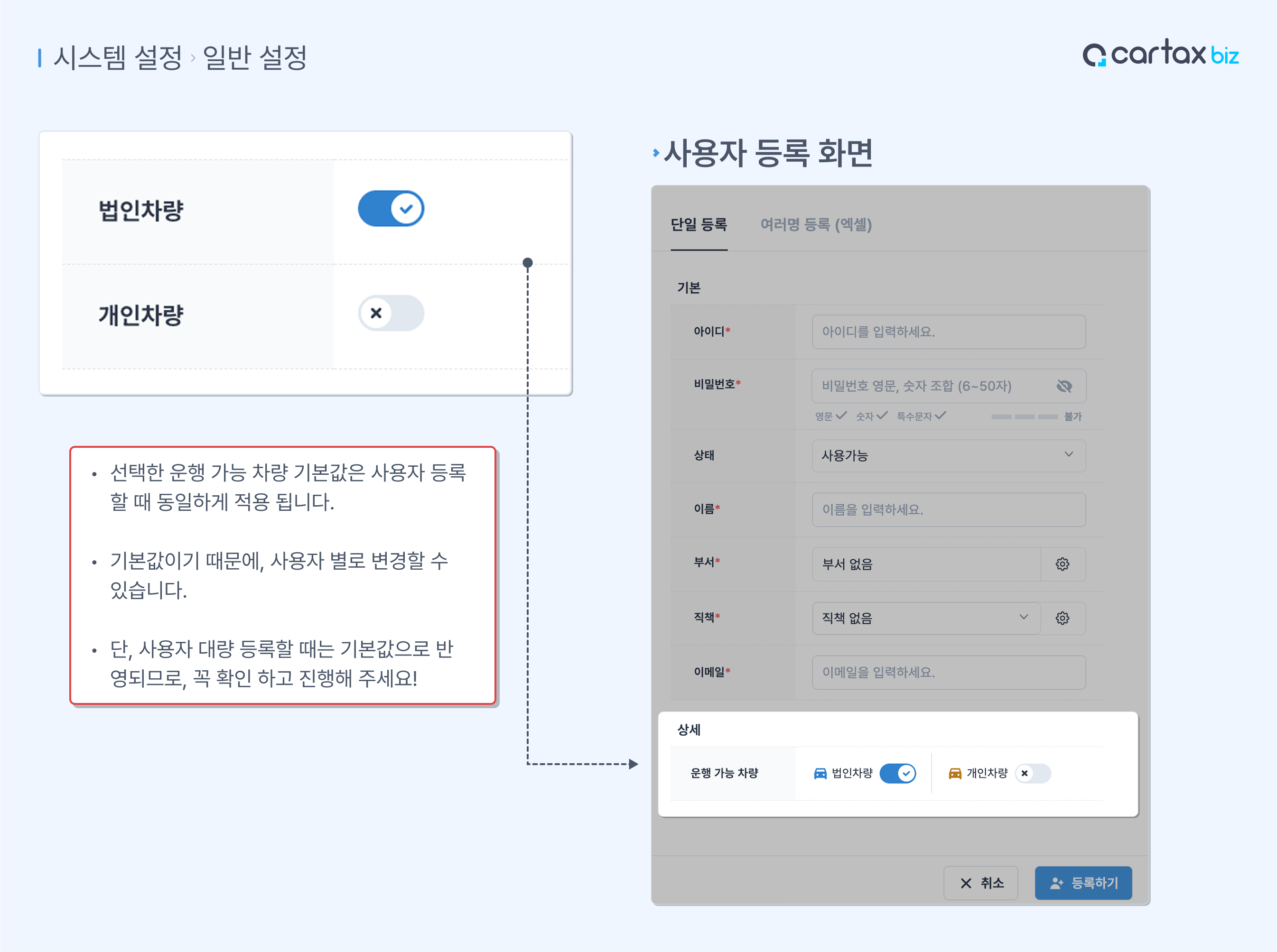The height and width of the screenshot is (952, 1277).
Task: Click the gear icon next to 직책 없음
Action: [x=1062, y=619]
